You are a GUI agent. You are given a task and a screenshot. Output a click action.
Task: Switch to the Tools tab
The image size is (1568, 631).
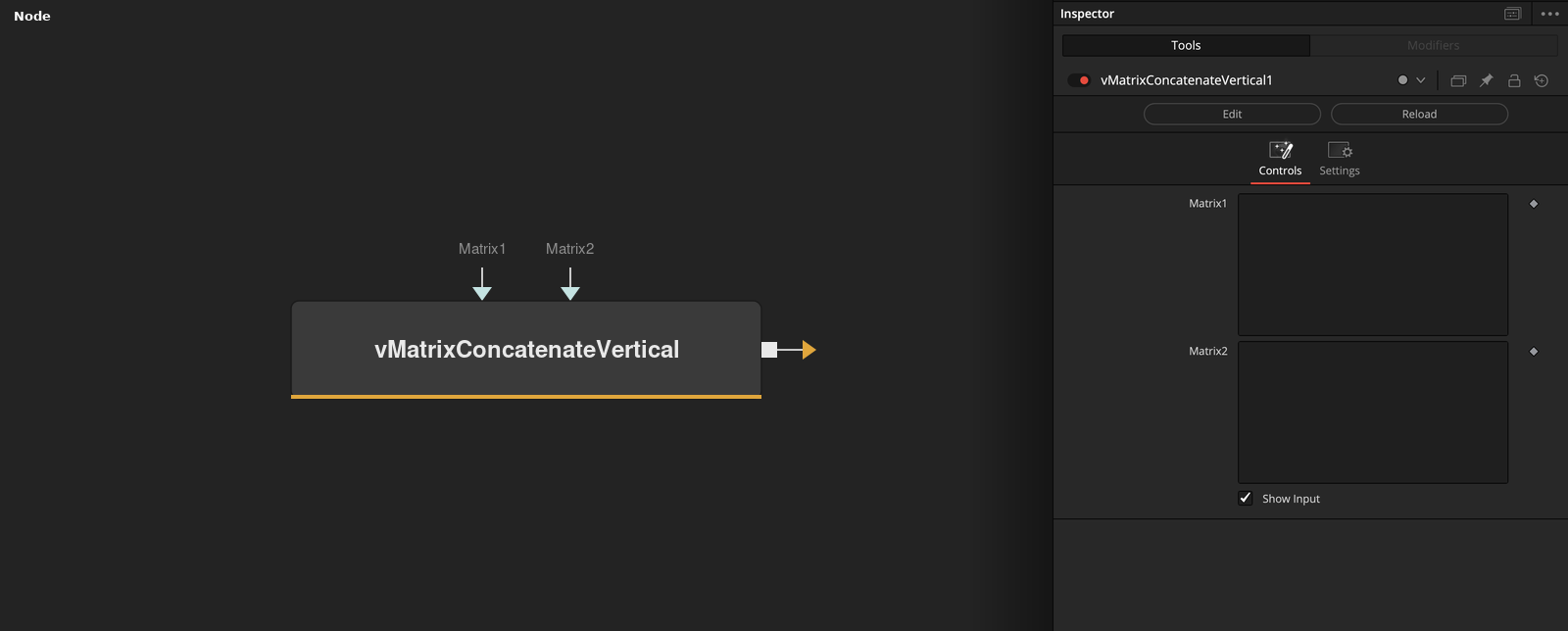1186,45
